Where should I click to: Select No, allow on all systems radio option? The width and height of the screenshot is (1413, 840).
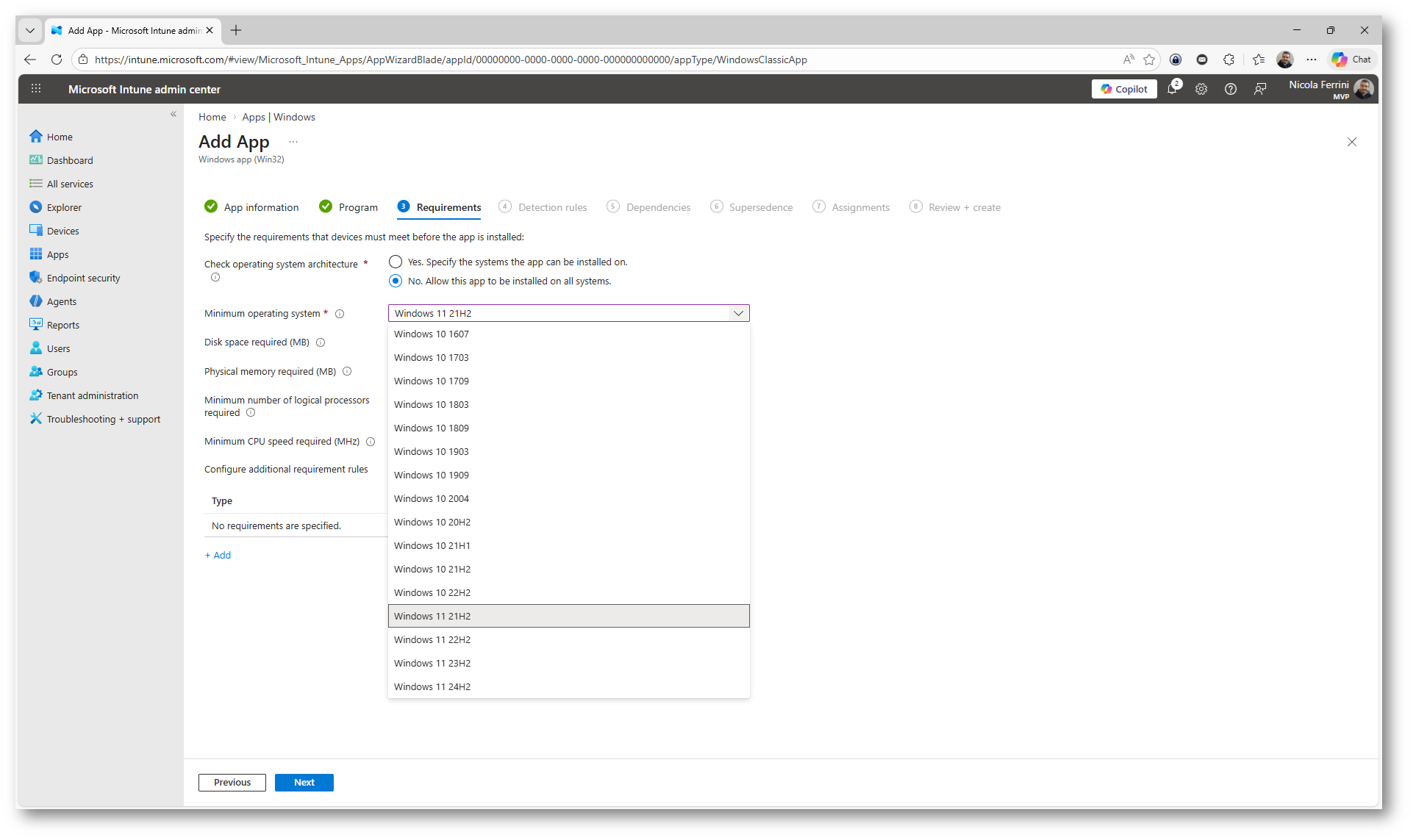click(396, 281)
